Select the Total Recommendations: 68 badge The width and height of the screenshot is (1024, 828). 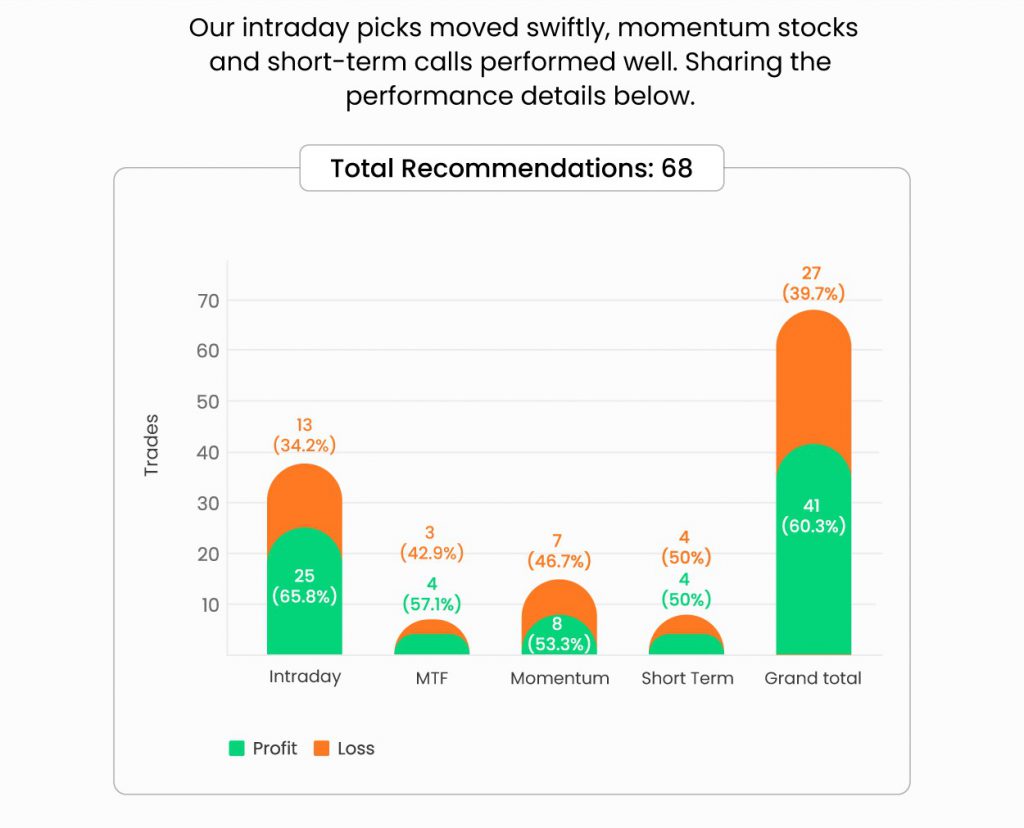pyautogui.click(x=511, y=168)
